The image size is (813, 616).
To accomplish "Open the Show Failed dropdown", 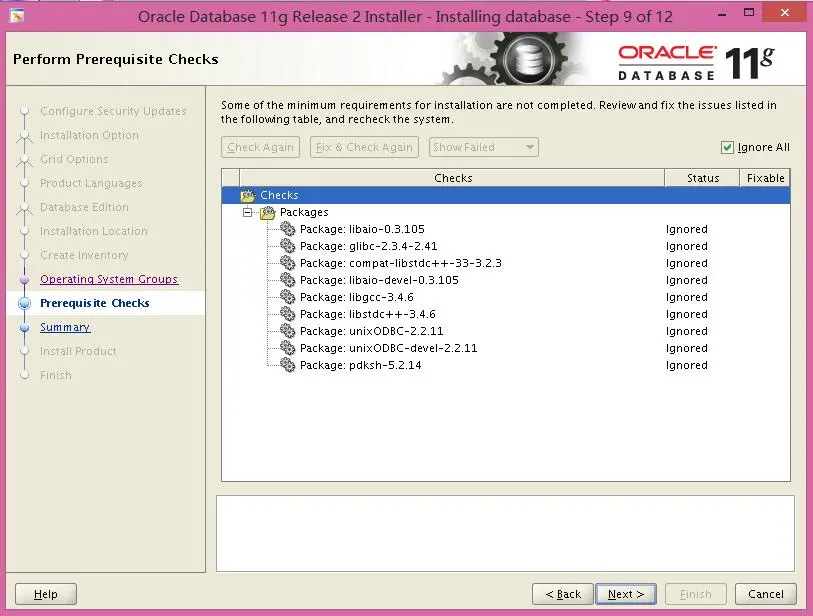I will tap(484, 147).
